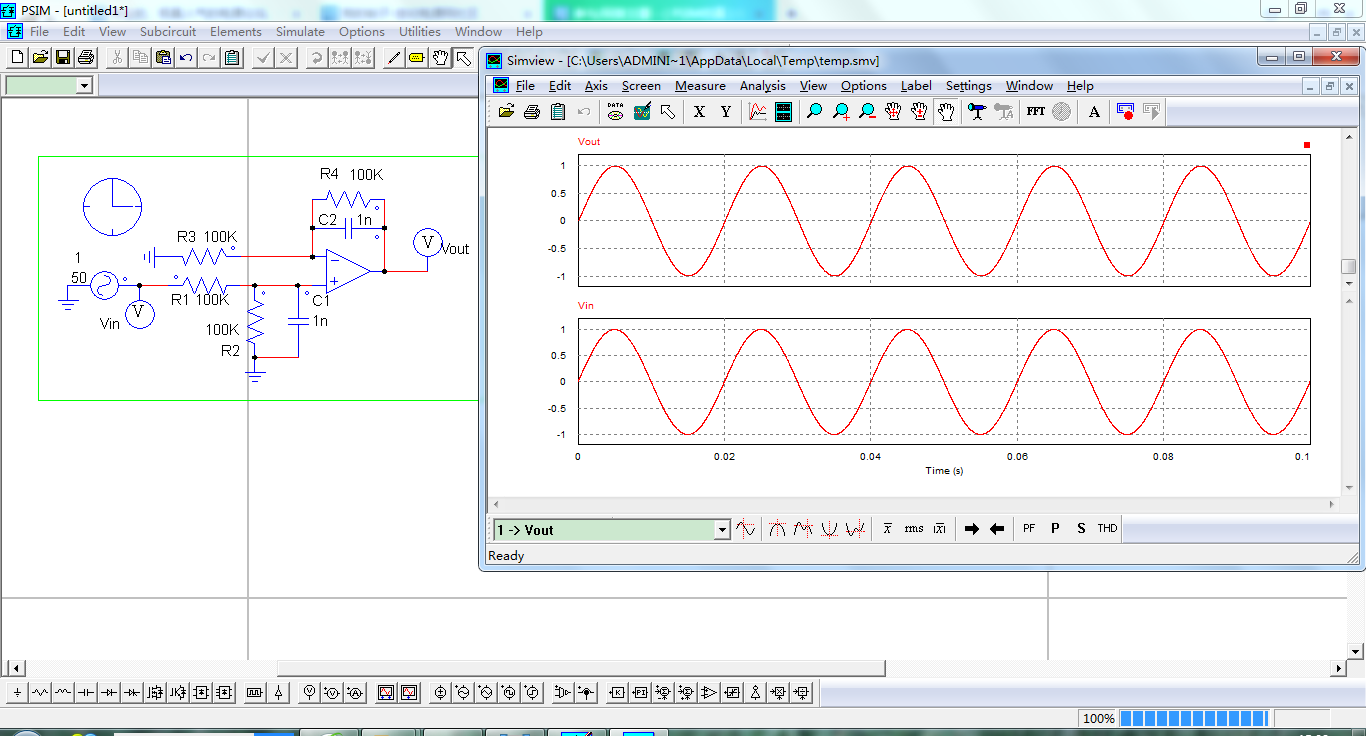Select the simulation control clock element
1366x736 pixels.
pos(112,207)
